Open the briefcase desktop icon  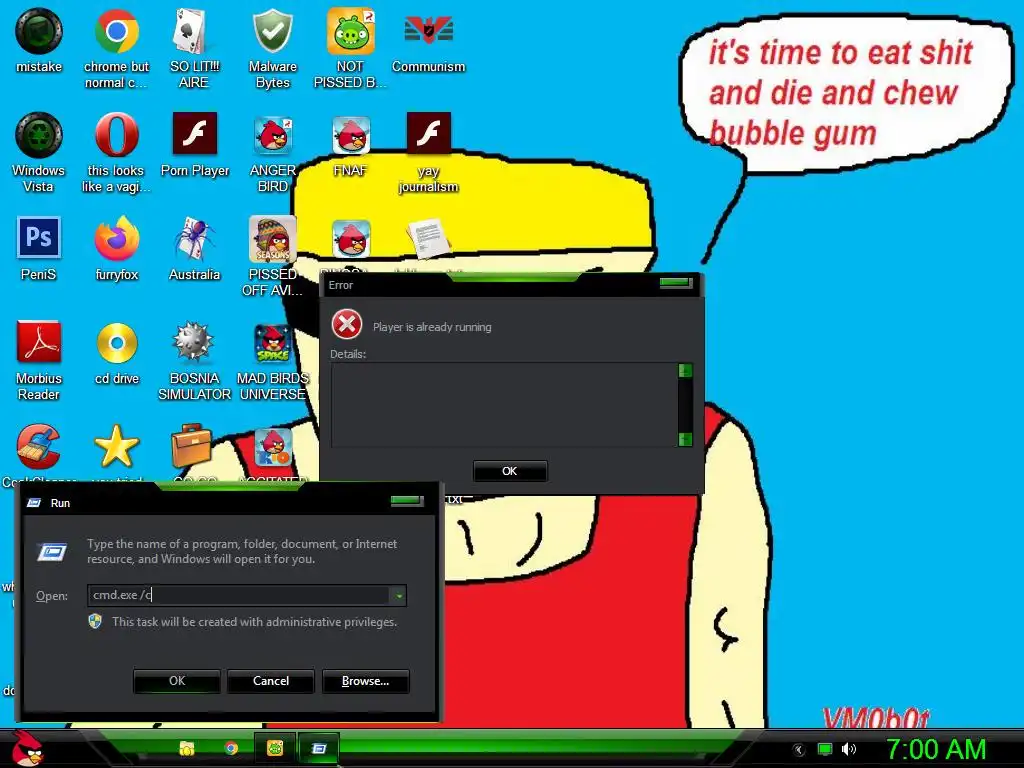coord(192,446)
